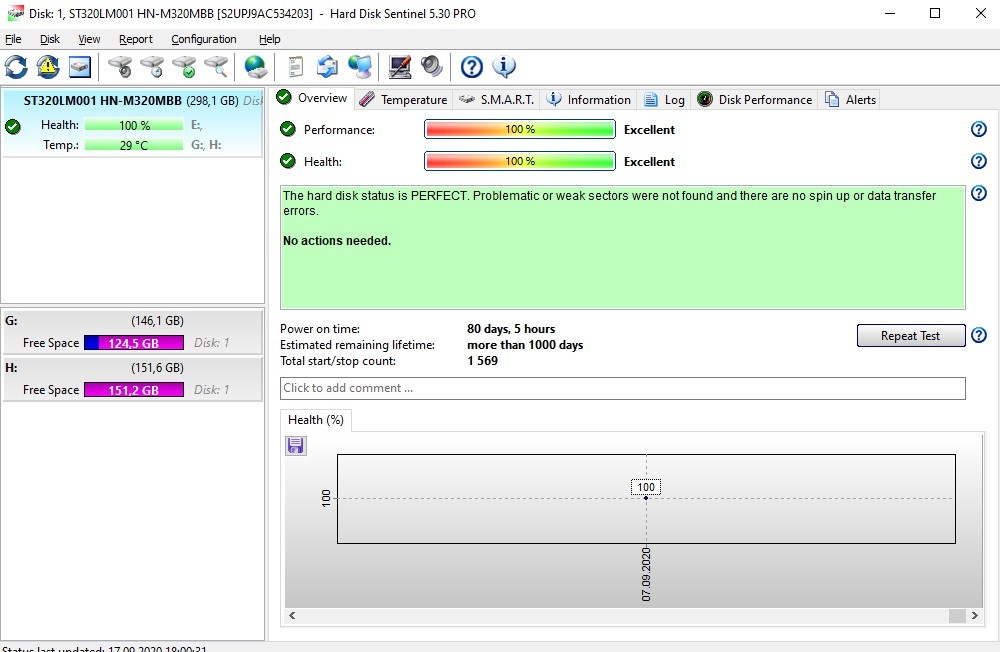Click help icon beside Health Excellent rating

pyautogui.click(x=978, y=161)
